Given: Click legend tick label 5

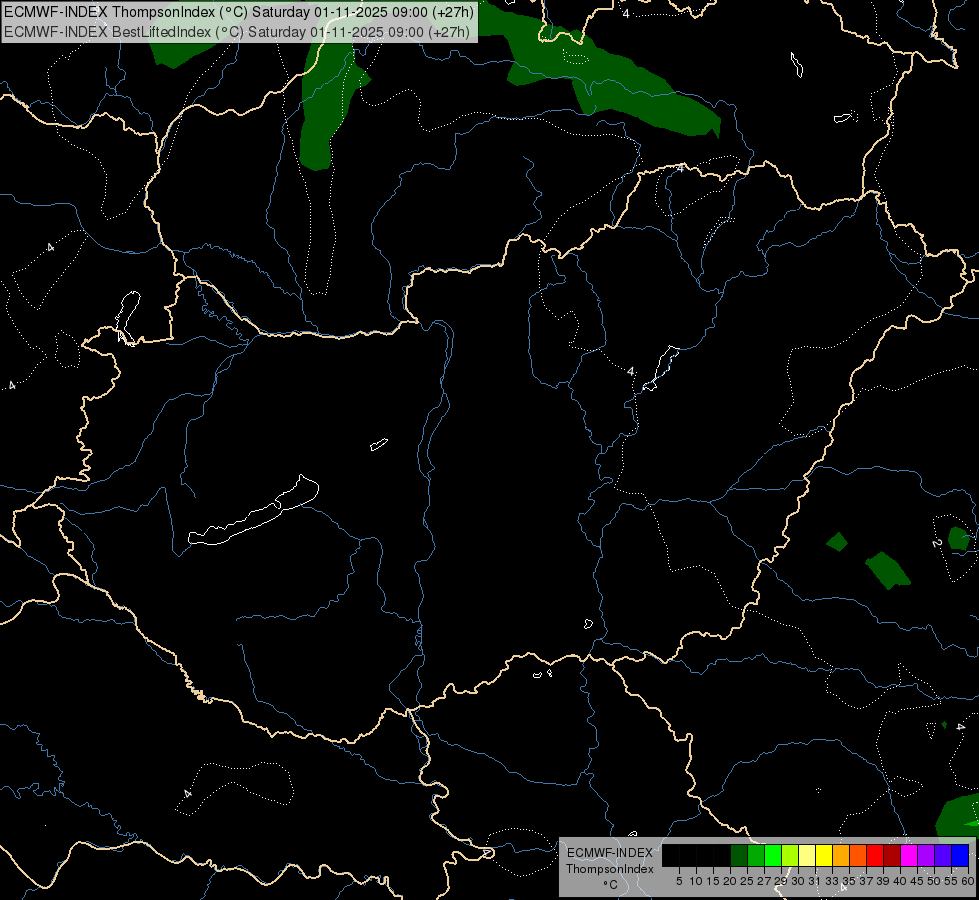Looking at the screenshot, I should [x=679, y=881].
